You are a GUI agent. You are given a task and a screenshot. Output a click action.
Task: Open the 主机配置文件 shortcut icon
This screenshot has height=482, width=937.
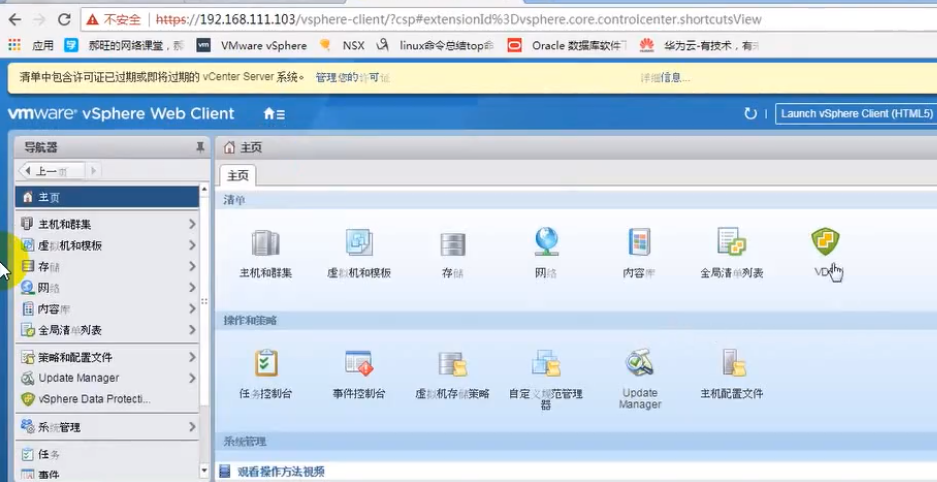pos(732,363)
